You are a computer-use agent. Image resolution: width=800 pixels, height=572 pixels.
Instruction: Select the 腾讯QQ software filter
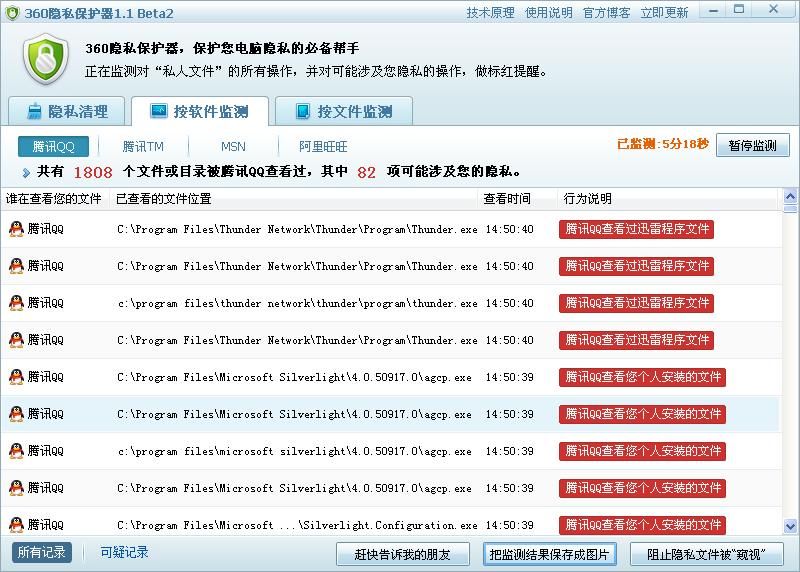click(54, 146)
